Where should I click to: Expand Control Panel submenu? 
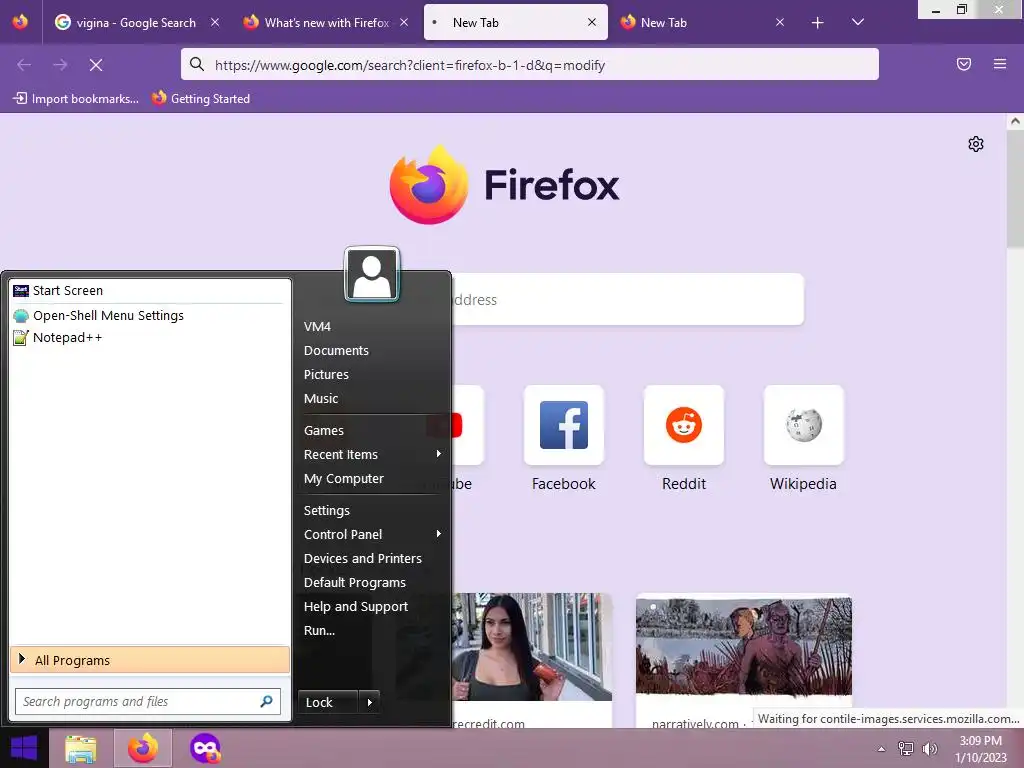(372, 535)
